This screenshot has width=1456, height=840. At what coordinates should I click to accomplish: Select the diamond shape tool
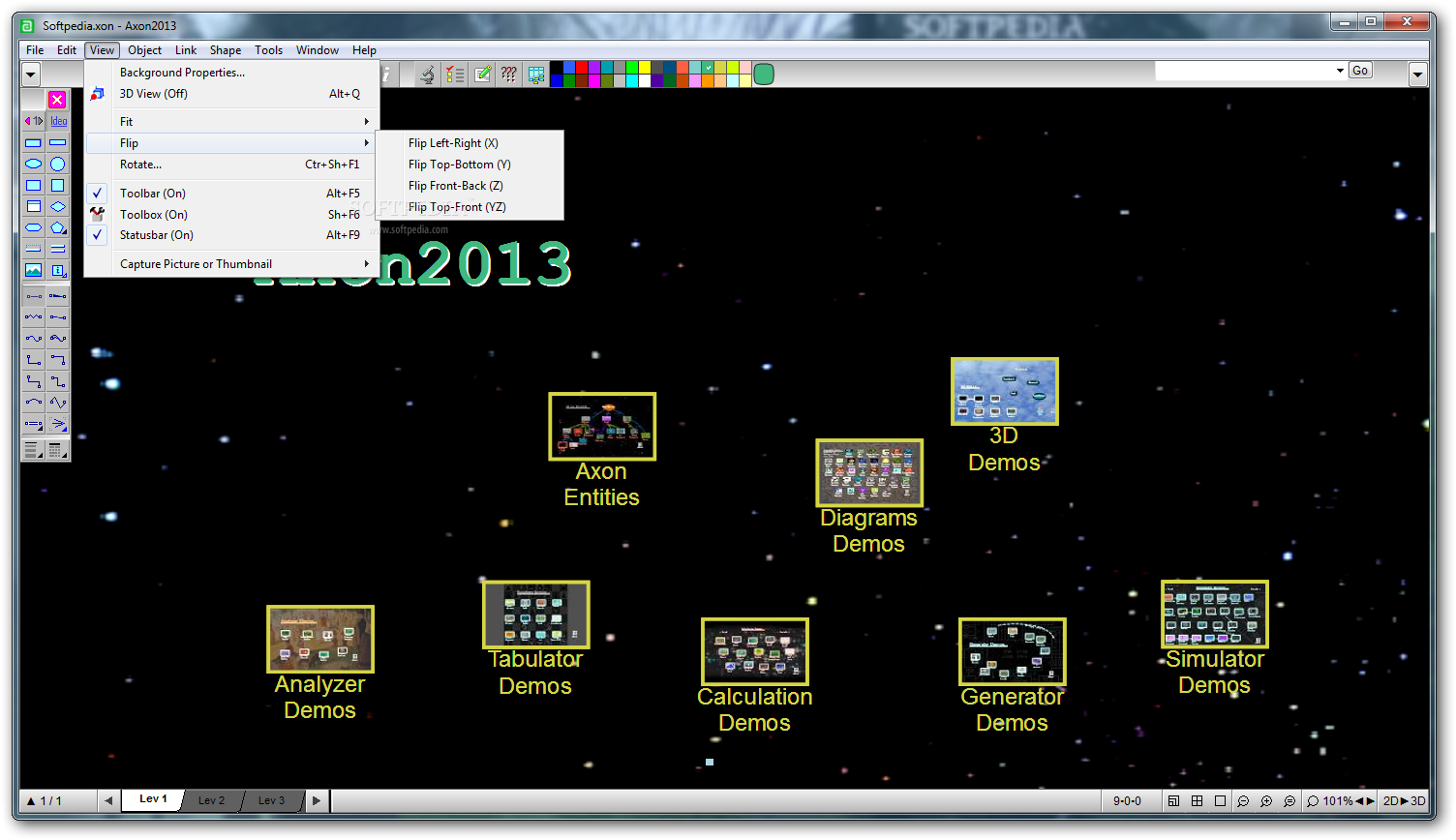[58, 206]
